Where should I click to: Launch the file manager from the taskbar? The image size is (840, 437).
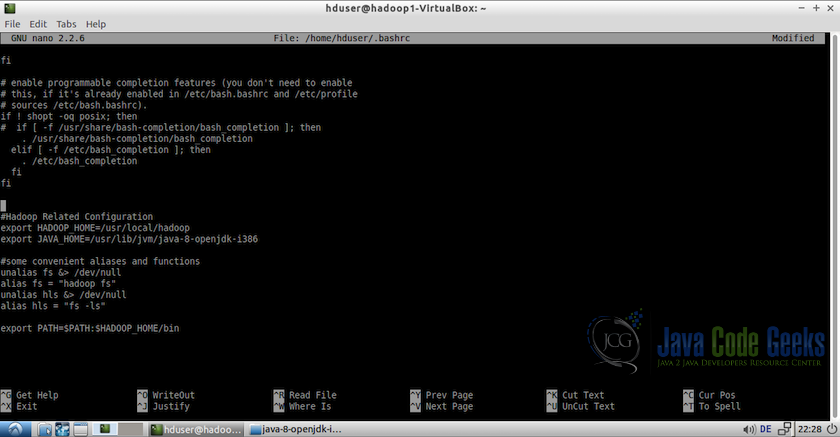pos(45,429)
